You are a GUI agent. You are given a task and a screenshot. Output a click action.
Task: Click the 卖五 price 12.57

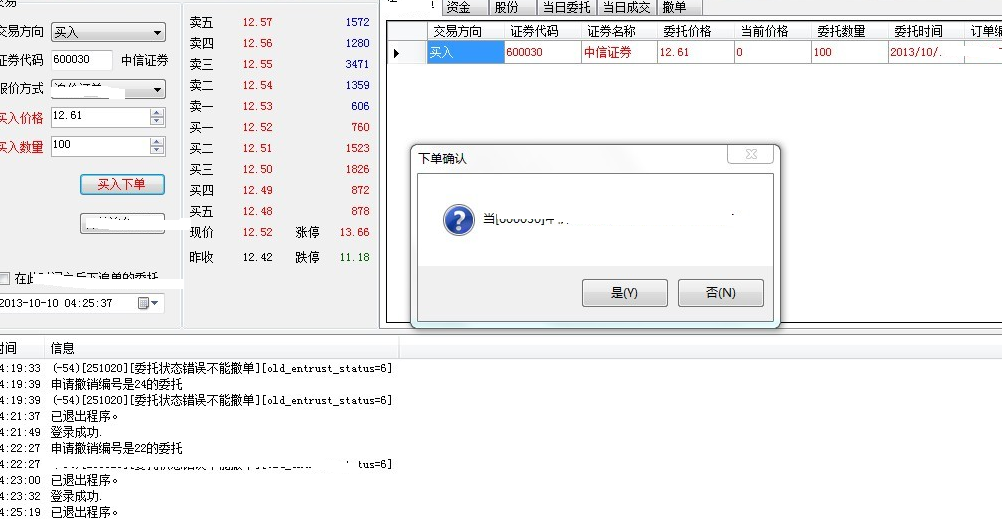(x=258, y=22)
